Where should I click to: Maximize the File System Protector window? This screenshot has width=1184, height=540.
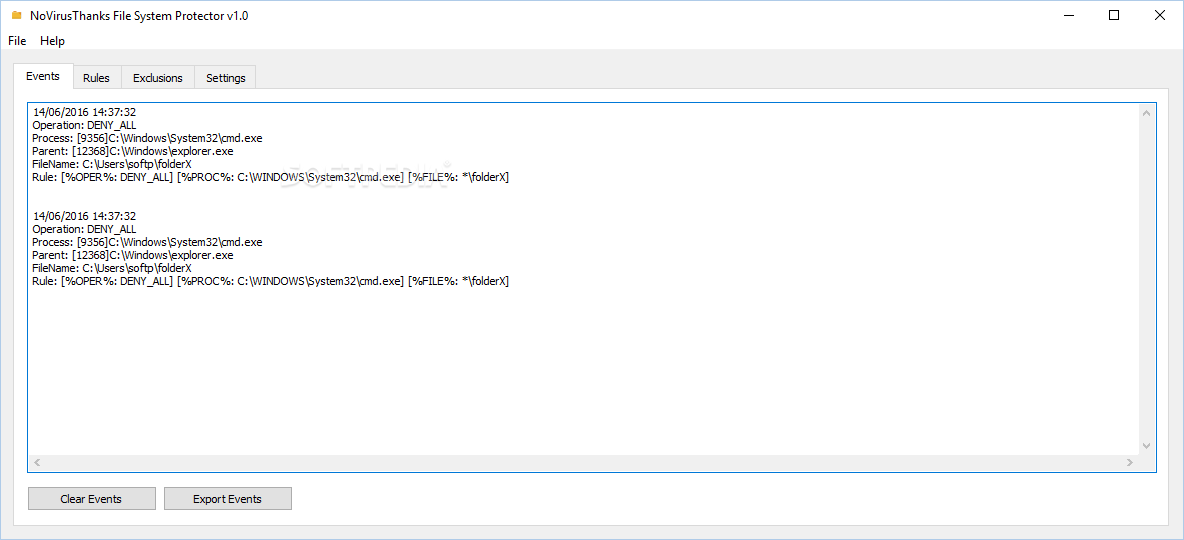click(1114, 15)
